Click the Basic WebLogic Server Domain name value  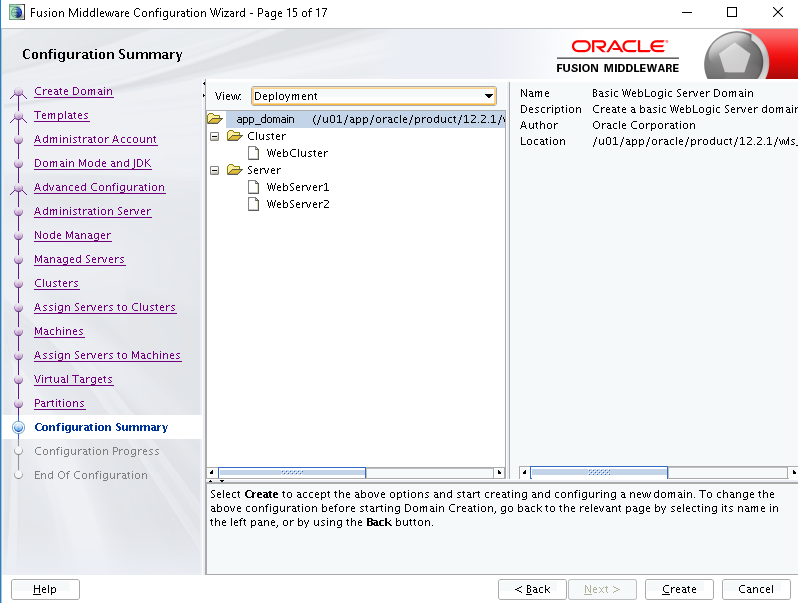click(x=673, y=93)
